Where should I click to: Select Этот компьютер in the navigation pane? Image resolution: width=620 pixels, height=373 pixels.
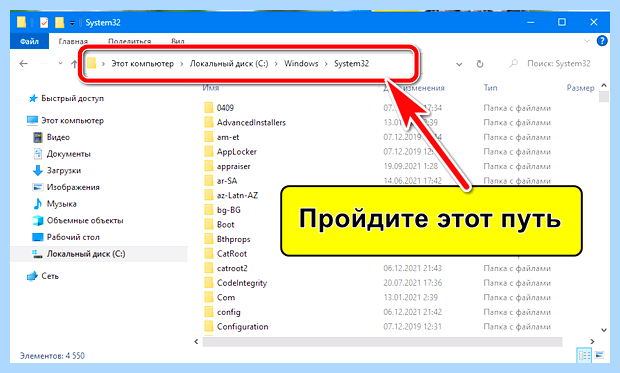point(72,120)
